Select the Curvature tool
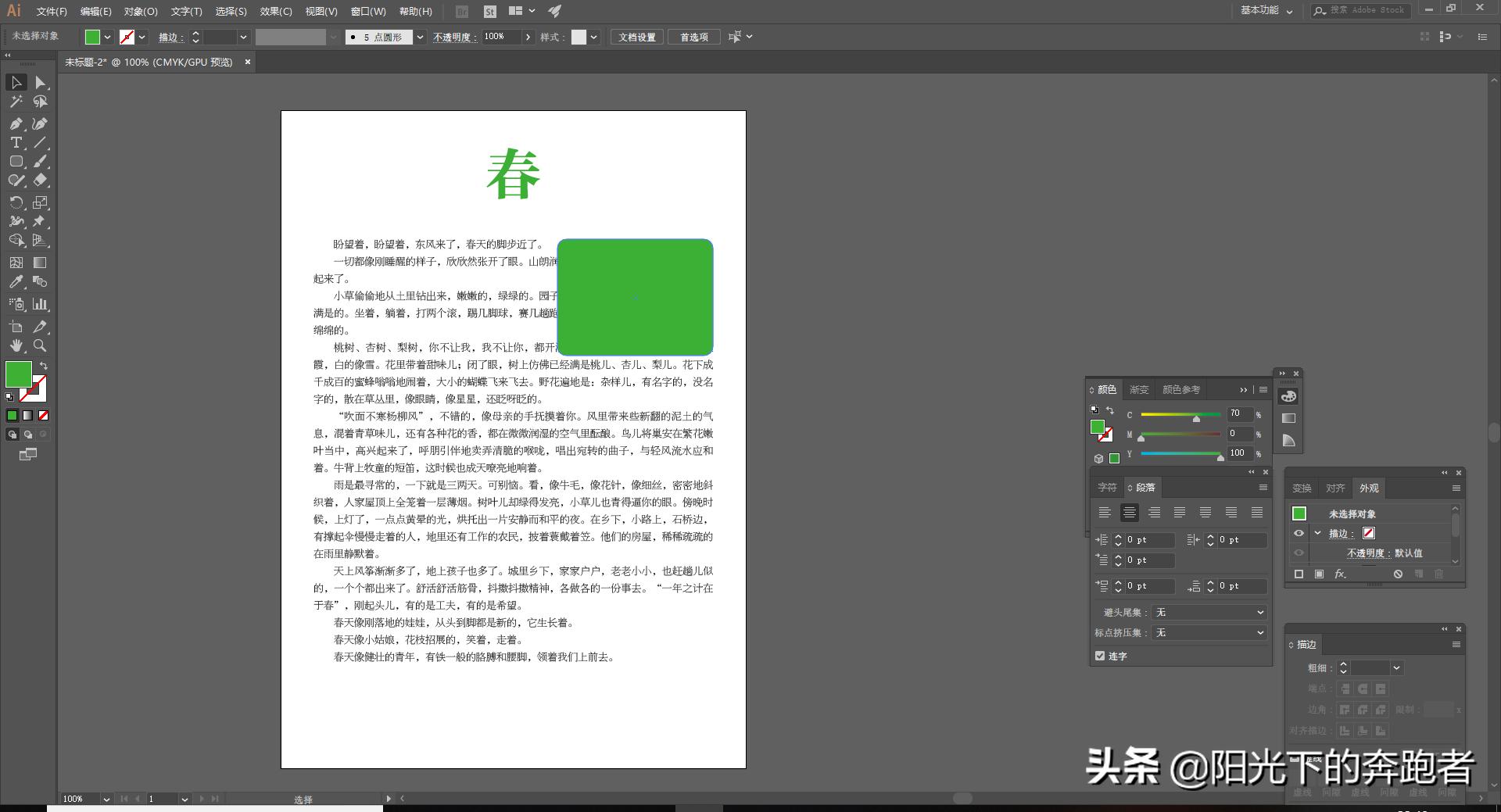The height and width of the screenshot is (812, 1501). [x=41, y=123]
